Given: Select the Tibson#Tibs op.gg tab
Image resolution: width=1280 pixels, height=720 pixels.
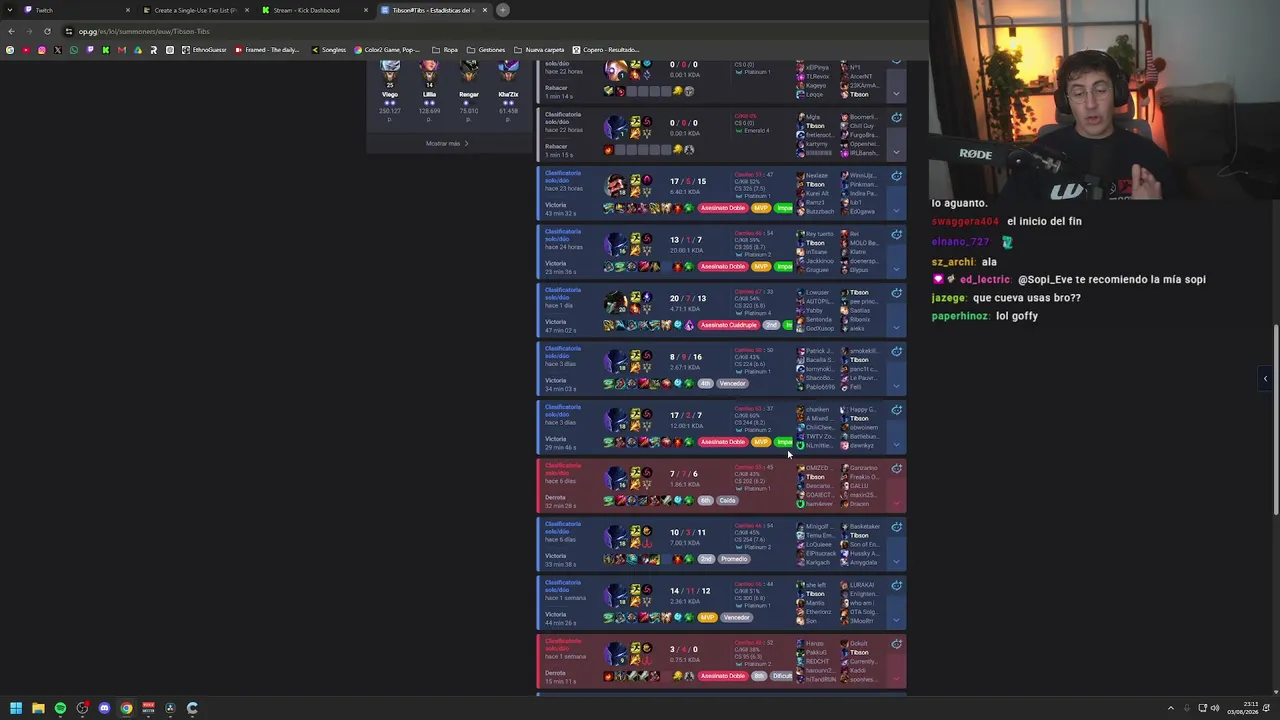Looking at the screenshot, I should point(432,10).
